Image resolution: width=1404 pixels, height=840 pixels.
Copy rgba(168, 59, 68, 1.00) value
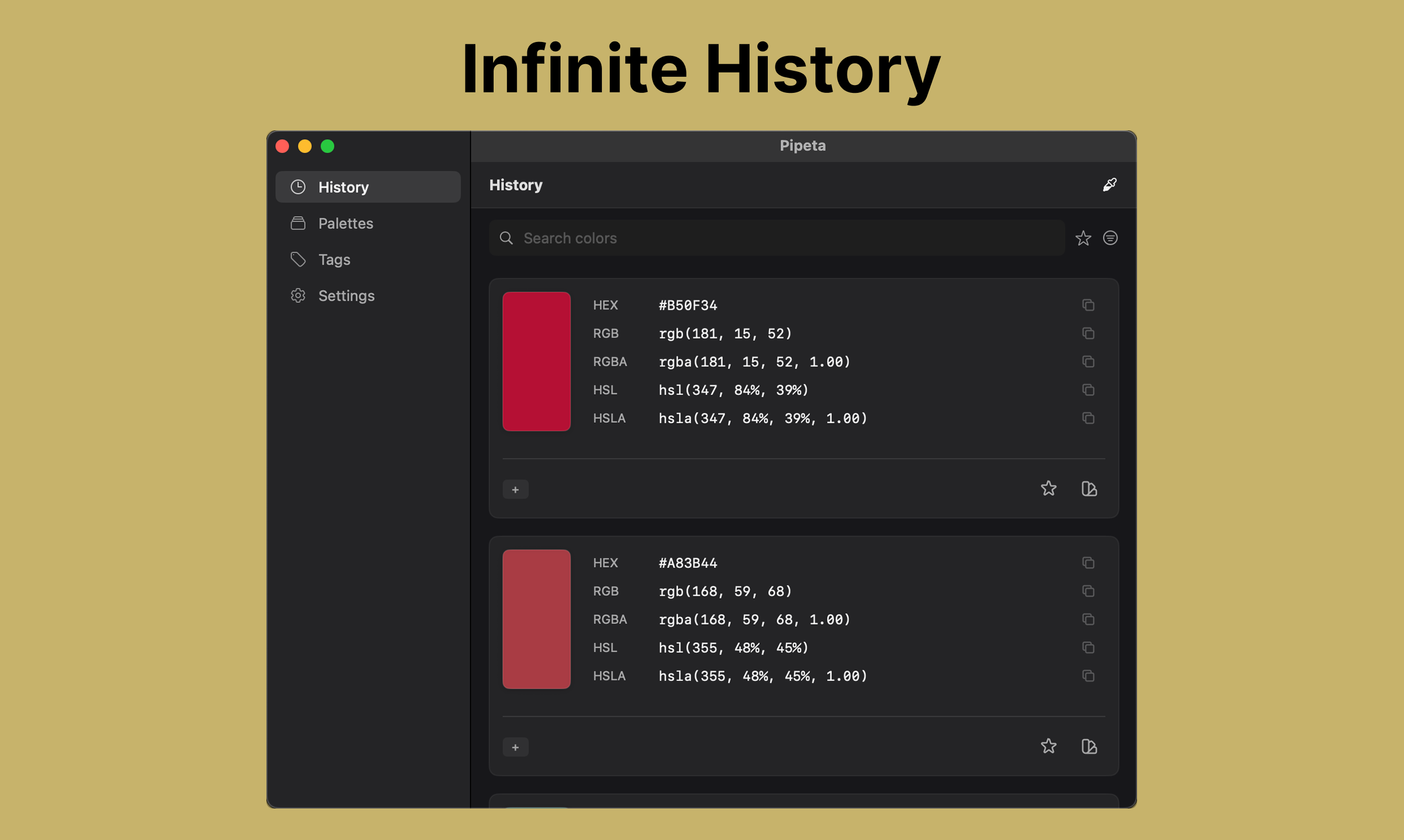click(1088, 620)
